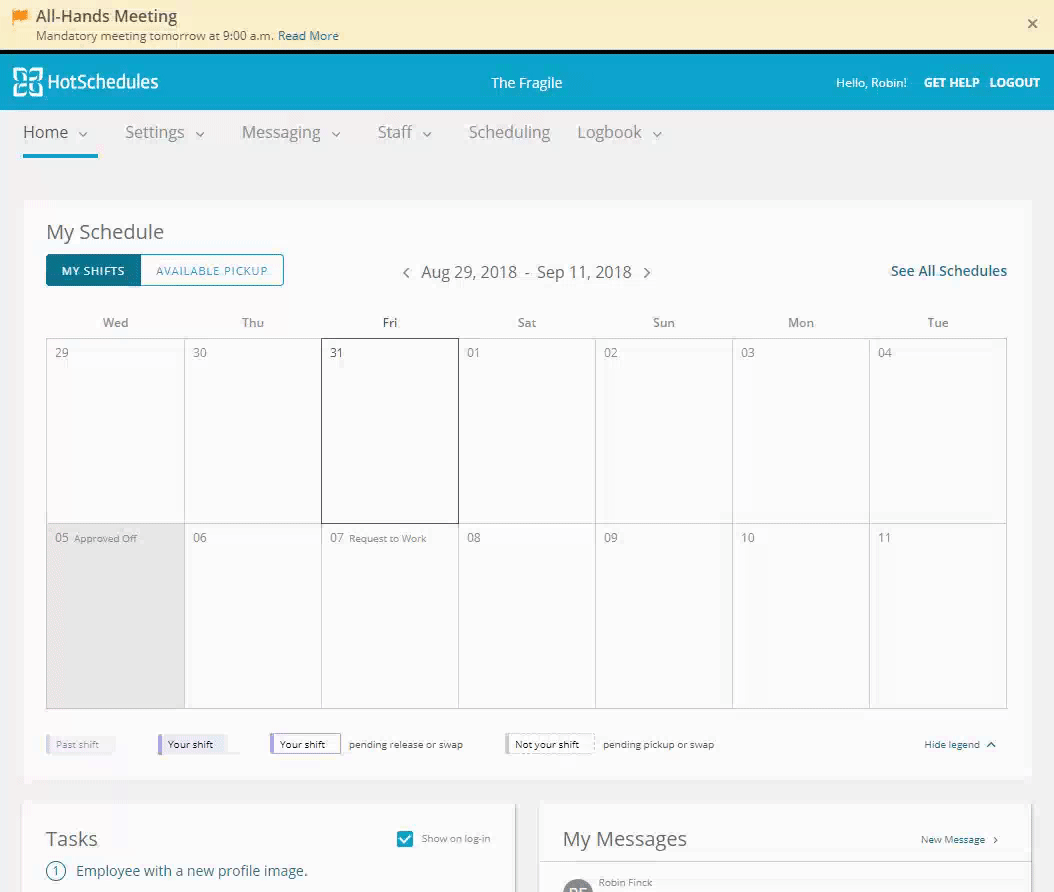Click the New Message arrow icon
The height and width of the screenshot is (892, 1054).
[995, 840]
